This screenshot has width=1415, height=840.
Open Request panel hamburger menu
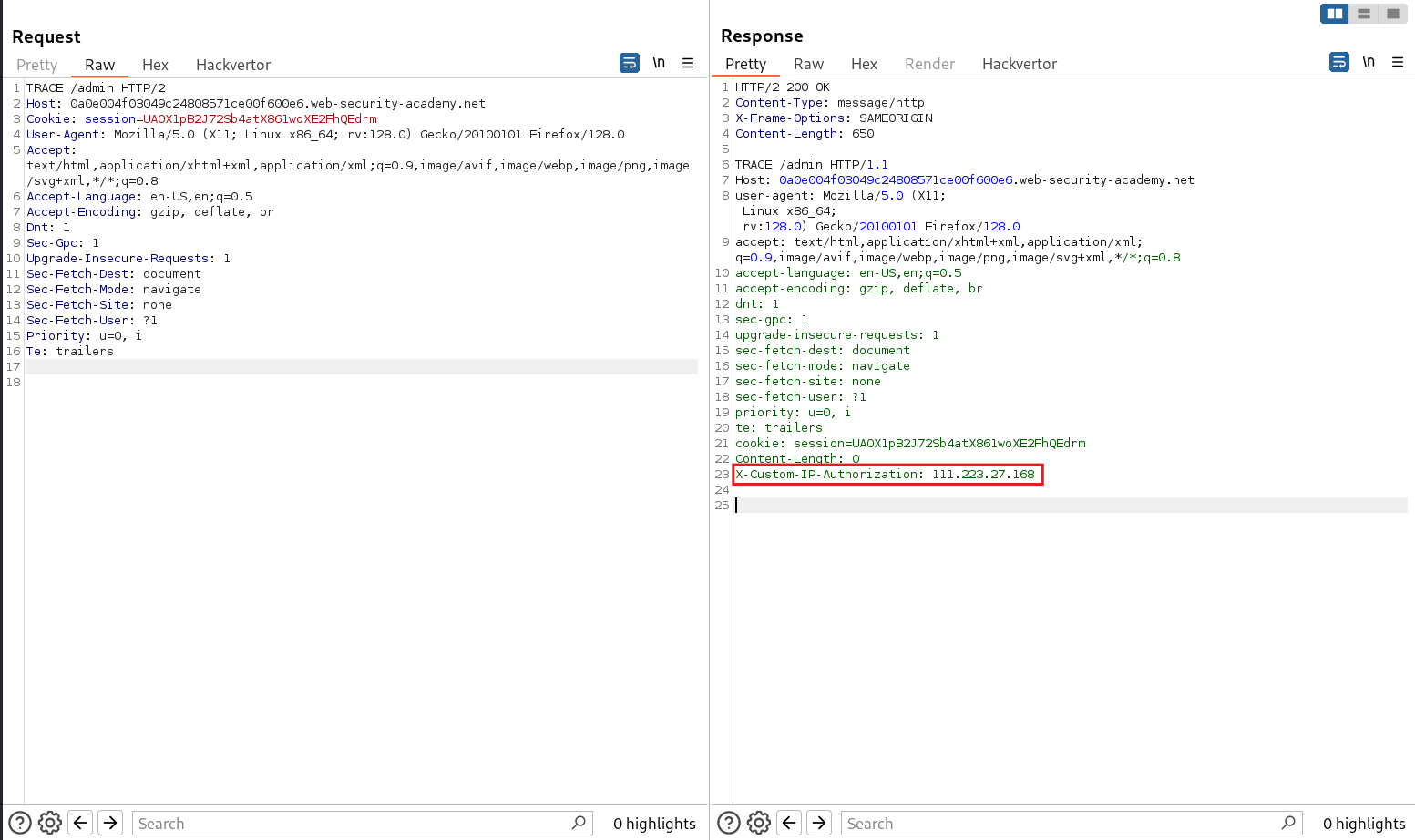[688, 63]
